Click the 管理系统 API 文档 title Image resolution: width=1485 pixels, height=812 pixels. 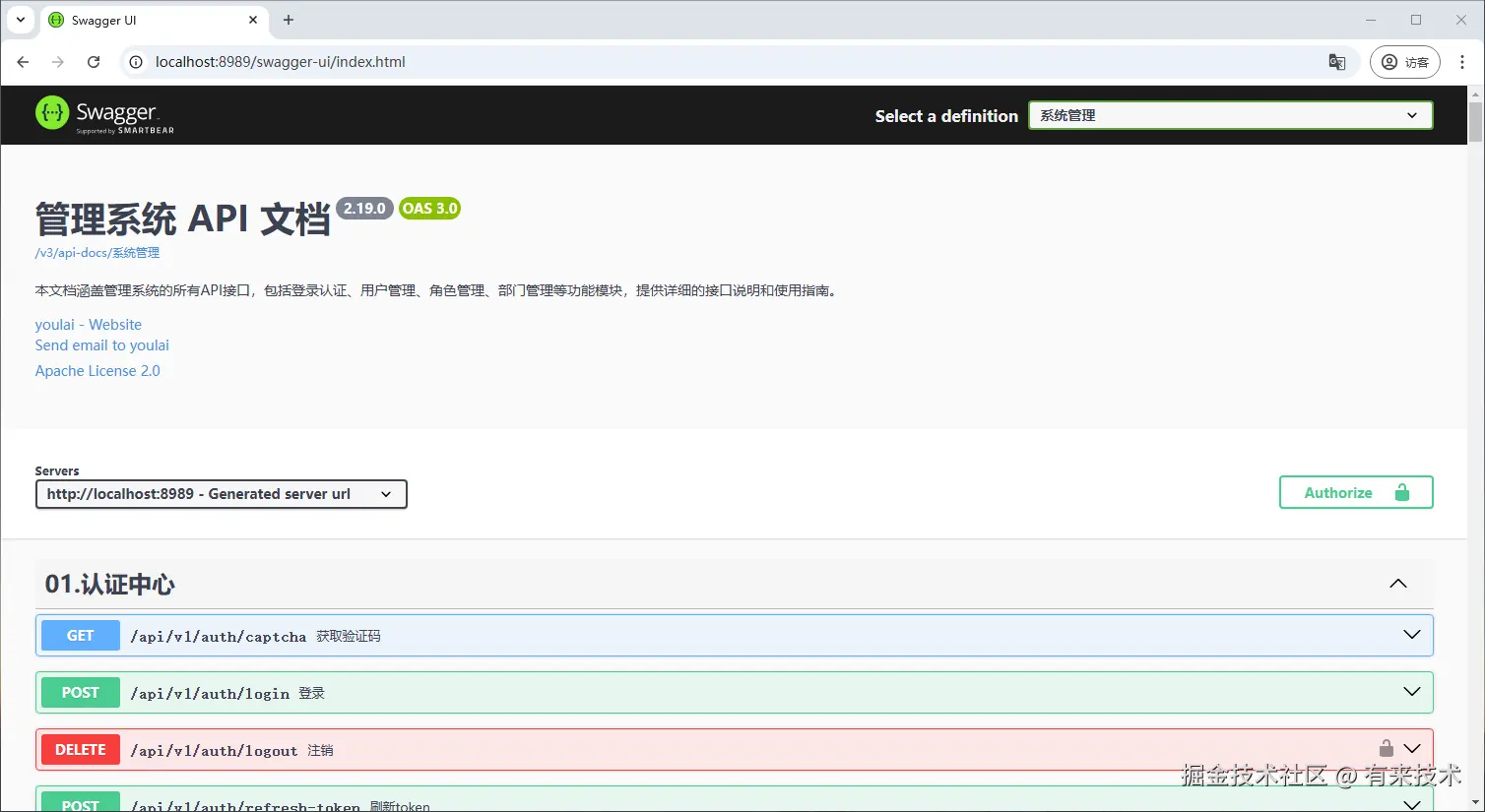(x=182, y=219)
